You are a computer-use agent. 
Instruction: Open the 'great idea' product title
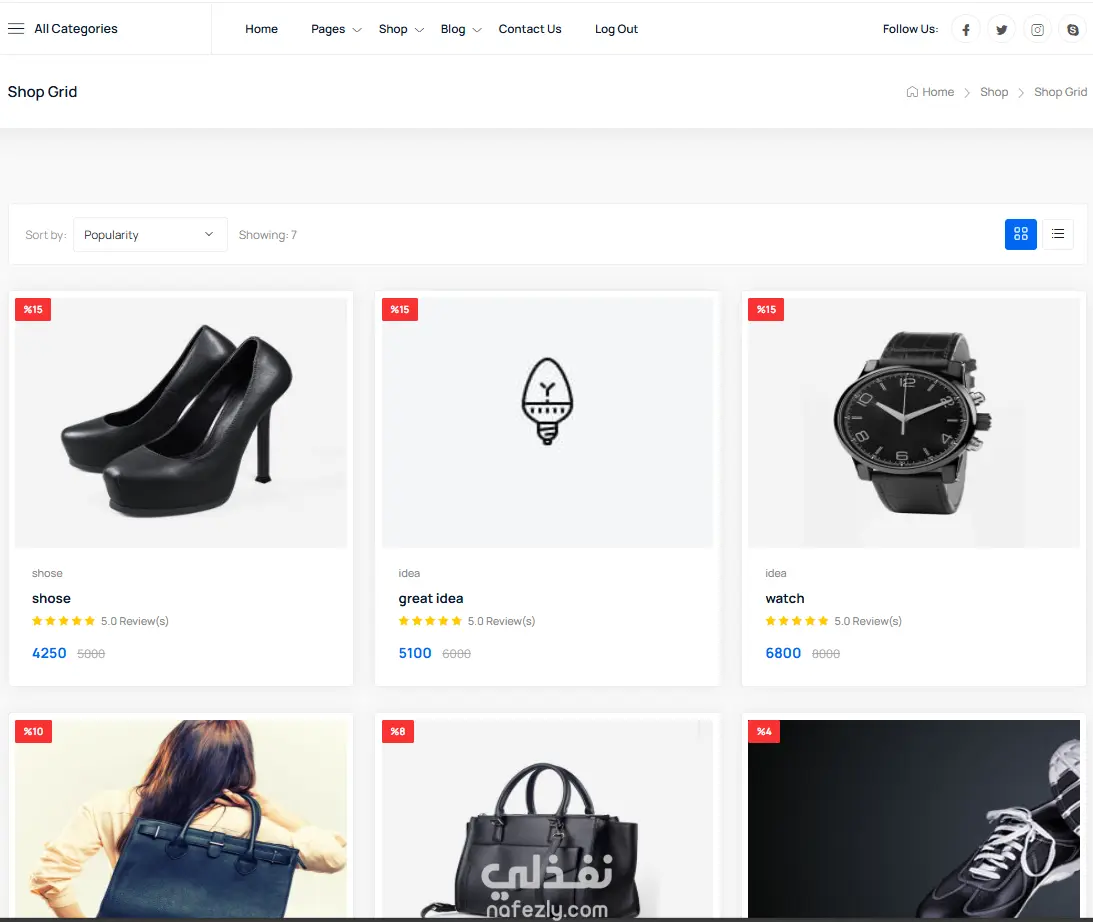[431, 599]
